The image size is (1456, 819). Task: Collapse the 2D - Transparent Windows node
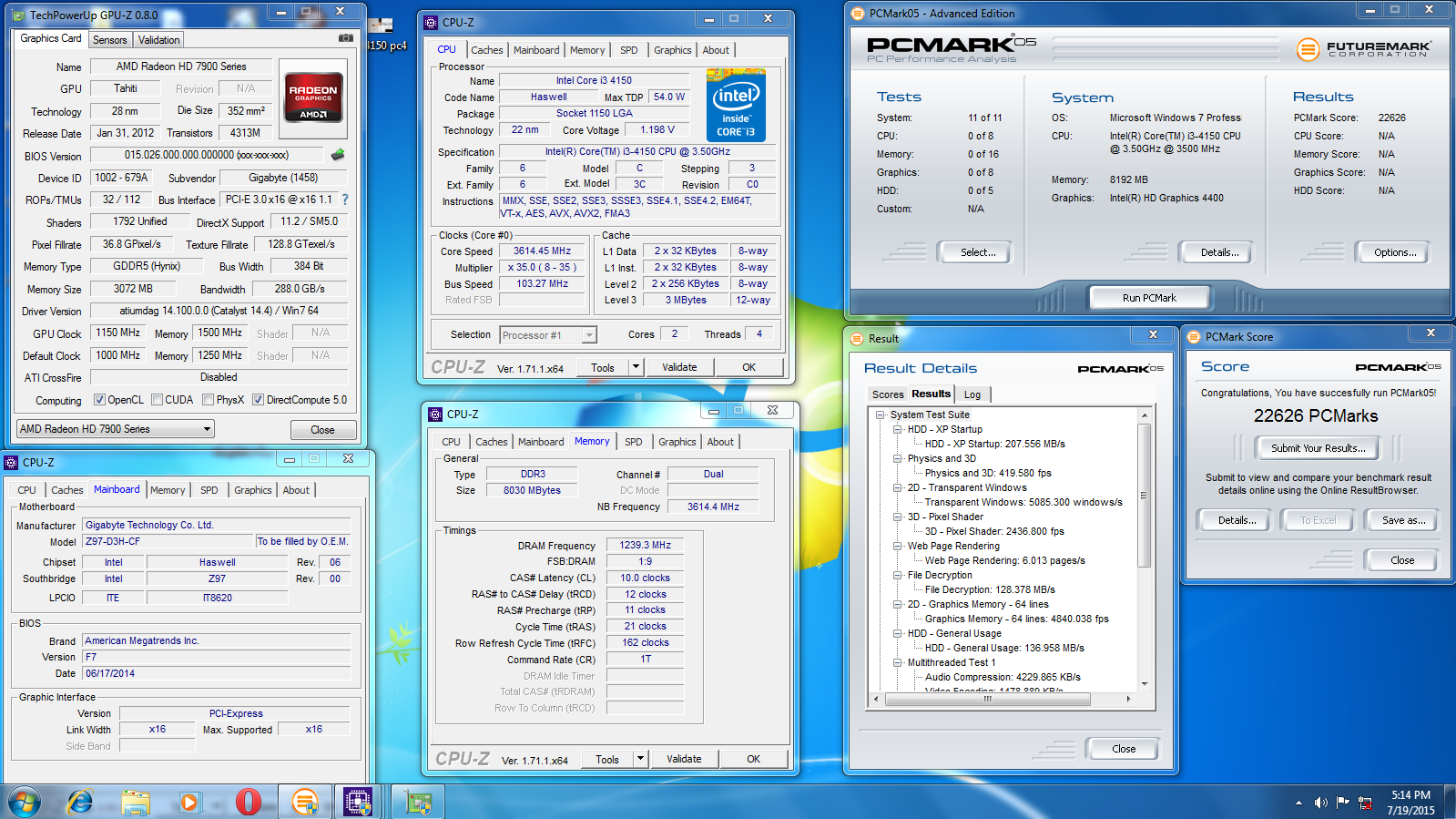pyautogui.click(x=898, y=488)
